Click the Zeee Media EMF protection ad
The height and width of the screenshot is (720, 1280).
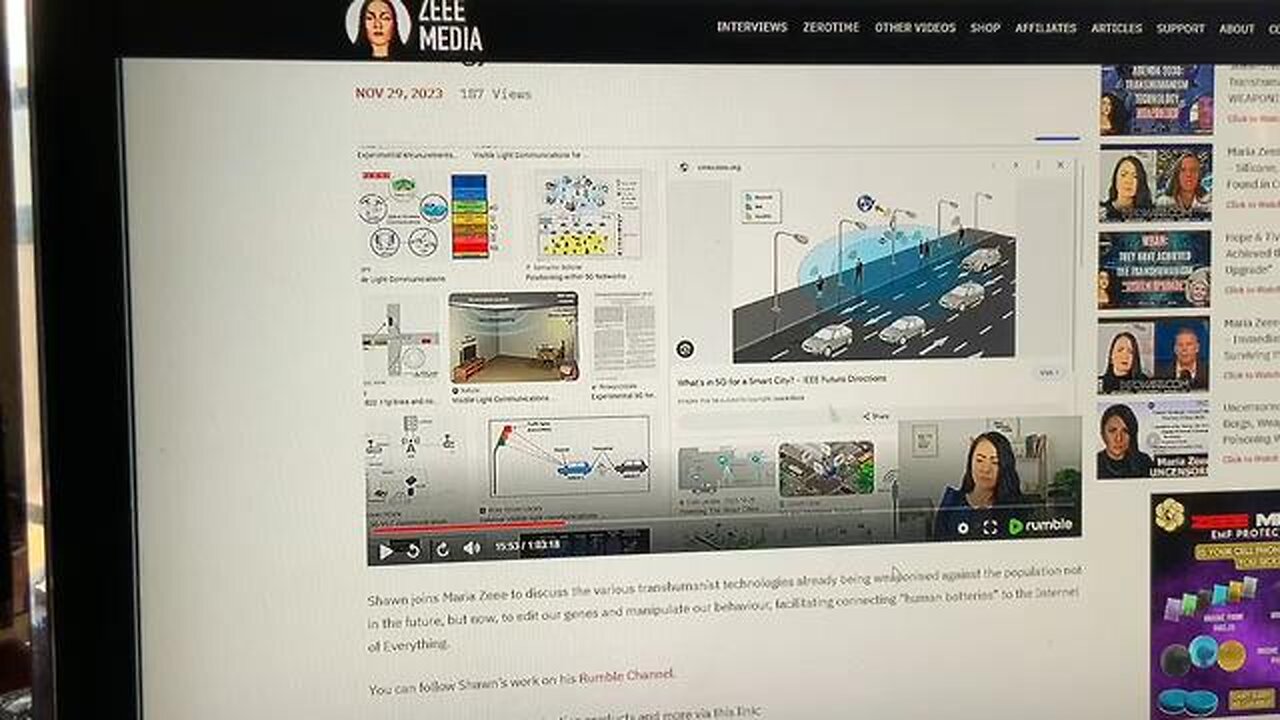pyautogui.click(x=1214, y=605)
